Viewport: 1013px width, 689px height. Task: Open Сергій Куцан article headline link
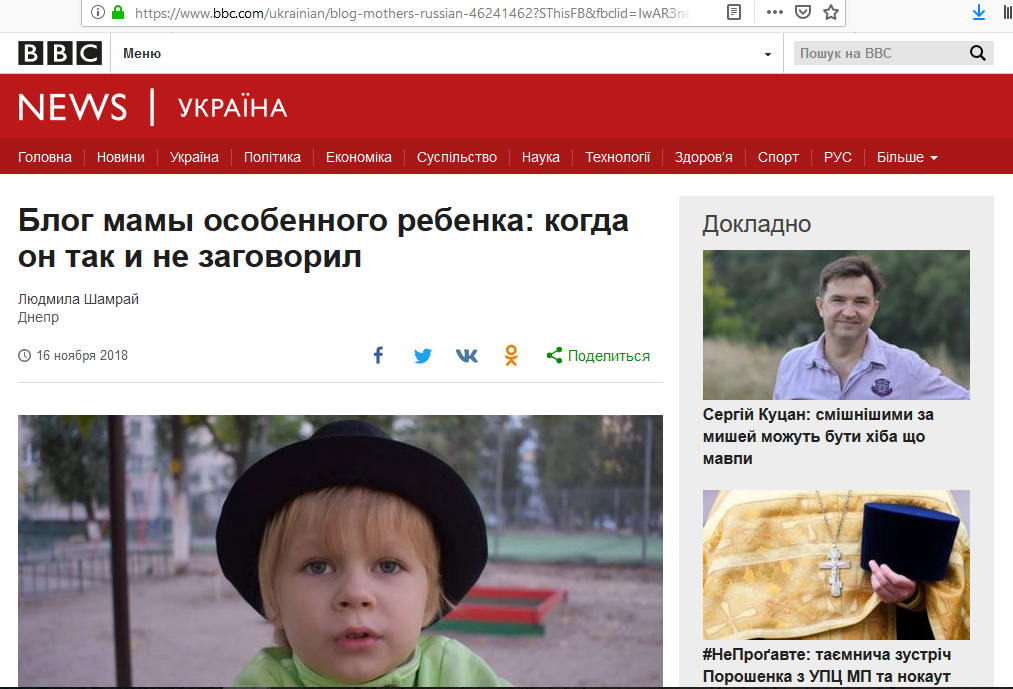tap(818, 436)
